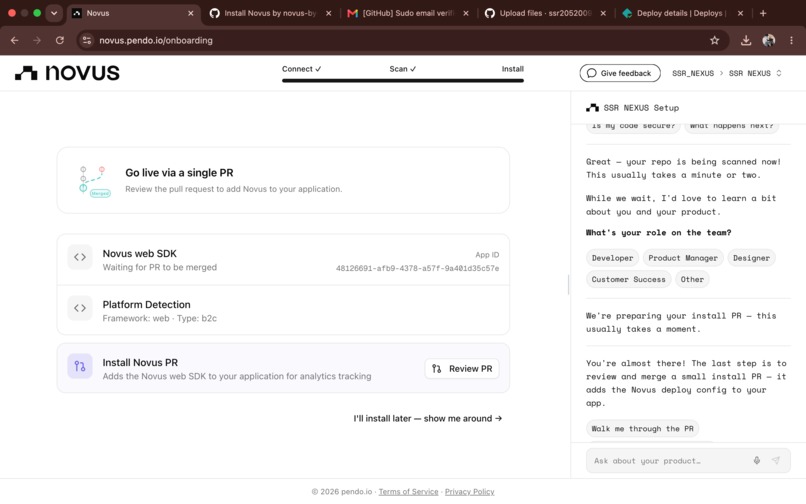Click the send message arrow icon
Viewport: 806px width, 504px height.
point(776,461)
